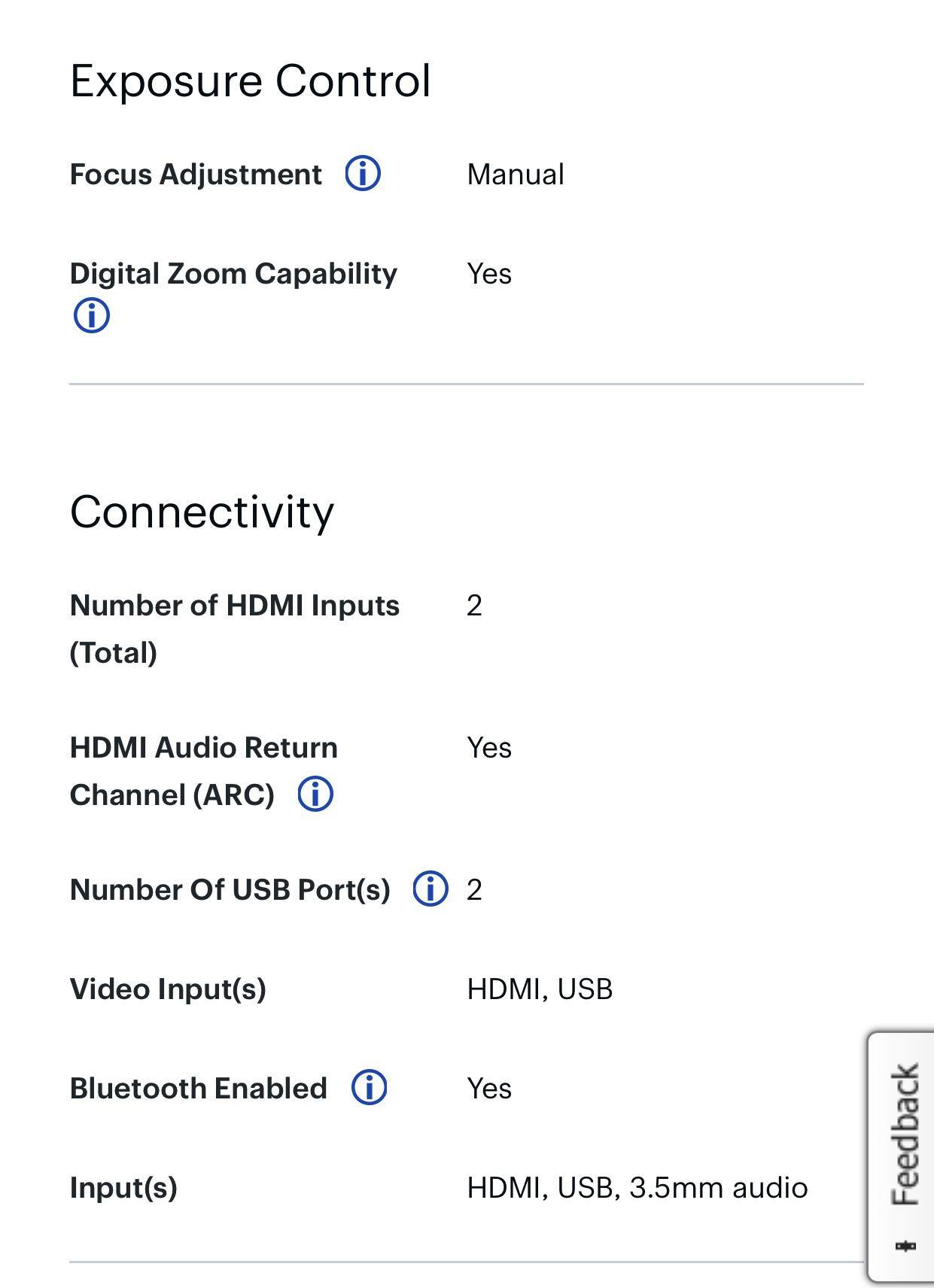Tap info icon beside Number Of USB Port(s)

[x=430, y=889]
